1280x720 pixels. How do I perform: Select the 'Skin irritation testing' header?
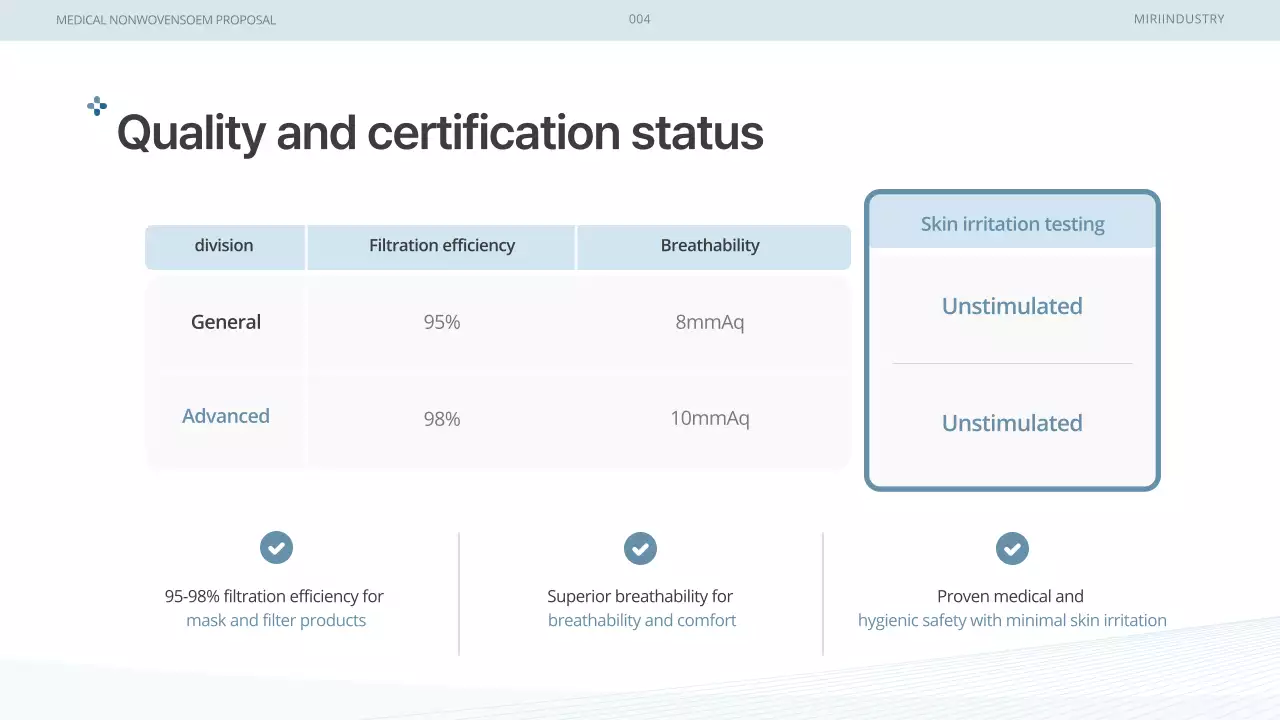[x=1012, y=224]
